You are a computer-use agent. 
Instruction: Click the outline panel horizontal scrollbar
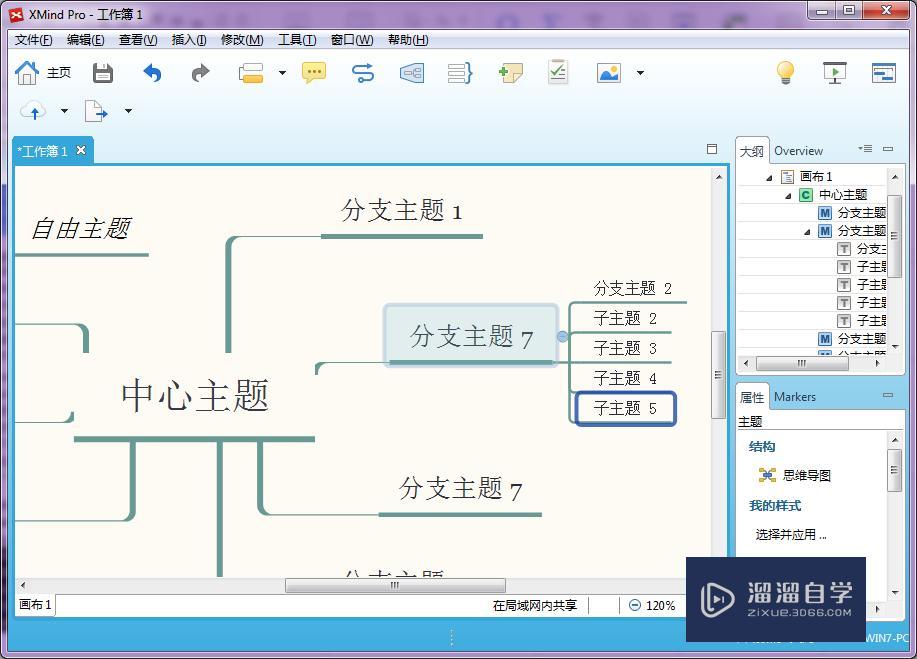[802, 363]
